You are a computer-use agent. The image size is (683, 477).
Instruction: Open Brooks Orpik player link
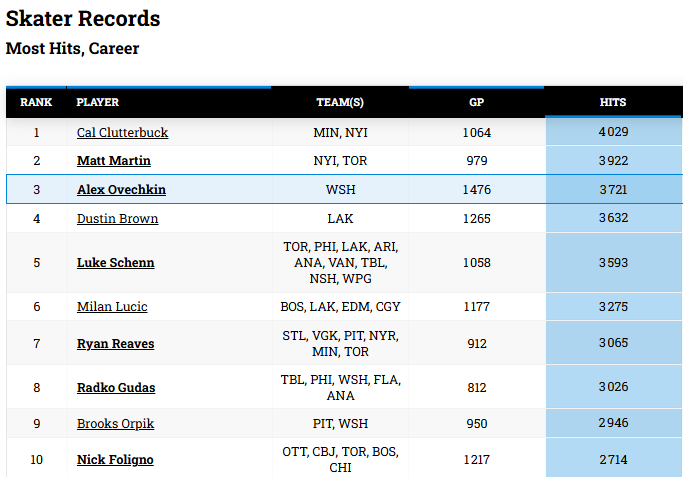tap(115, 423)
